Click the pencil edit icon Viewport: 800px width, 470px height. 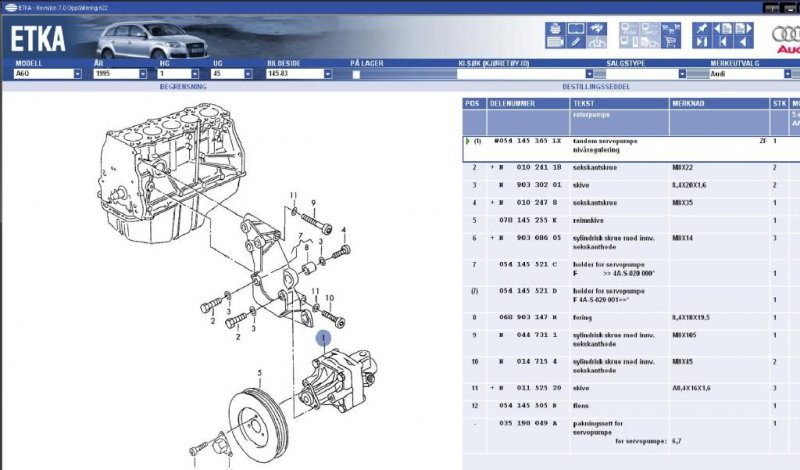point(575,42)
